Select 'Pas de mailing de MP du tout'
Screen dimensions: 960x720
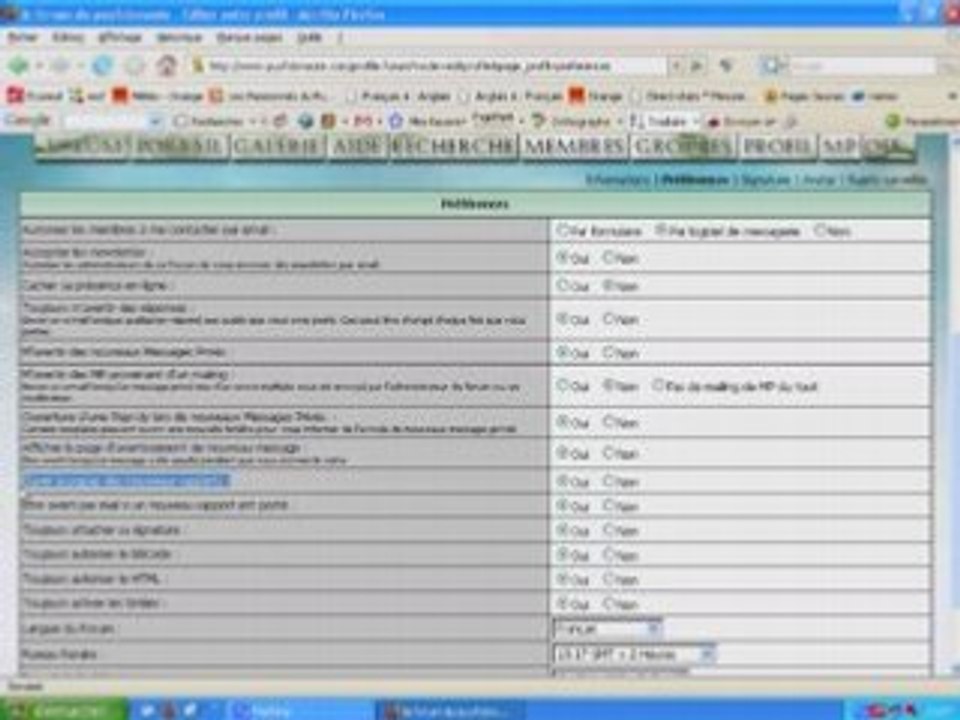[658, 386]
